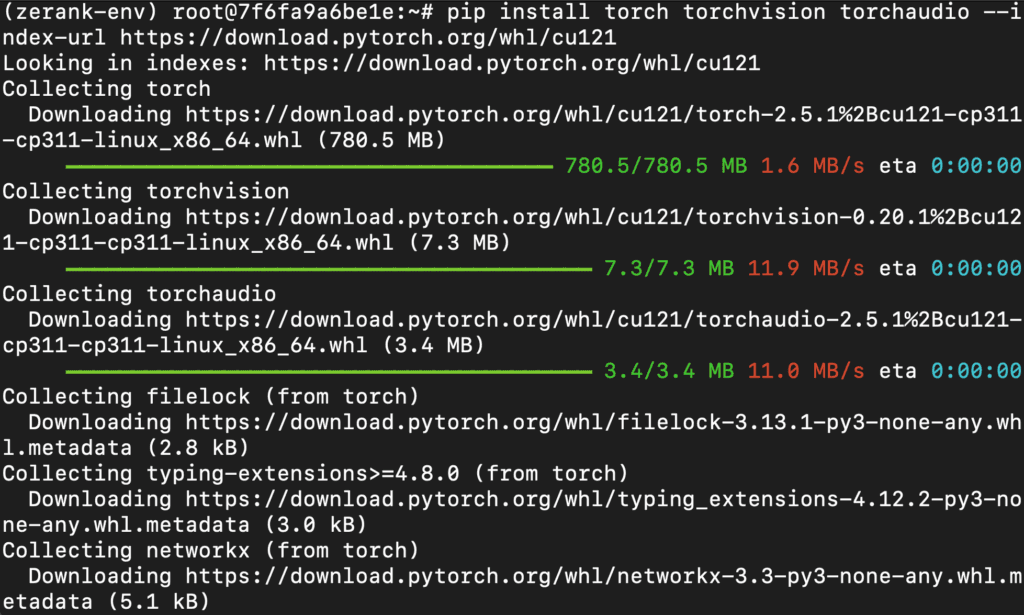Click the index URL after 'Looking in indexes'
This screenshot has width=1024, height=615.
(x=512, y=63)
